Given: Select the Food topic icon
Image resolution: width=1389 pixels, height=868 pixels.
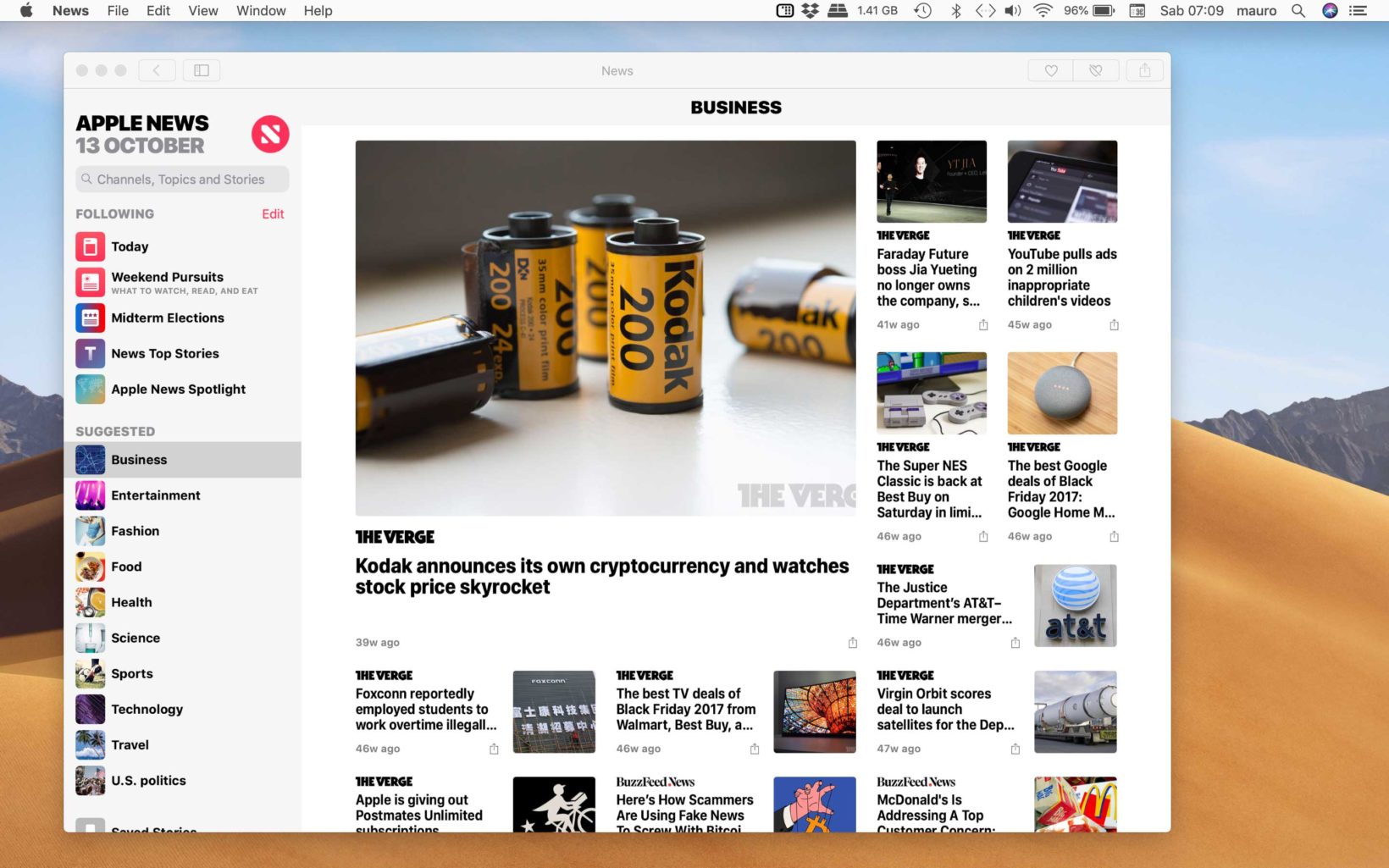Looking at the screenshot, I should [91, 567].
